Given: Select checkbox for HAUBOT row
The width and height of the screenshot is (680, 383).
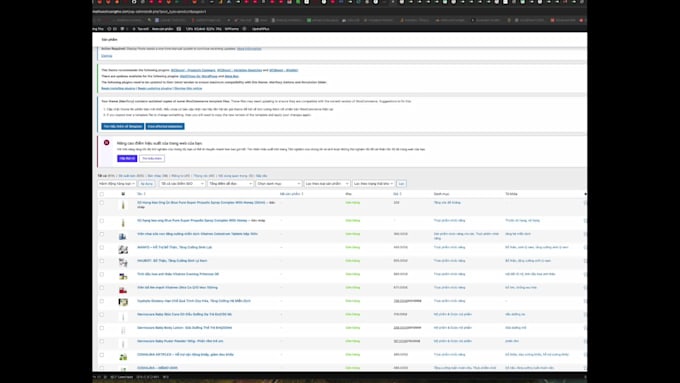Looking at the screenshot, I should click(x=102, y=261).
